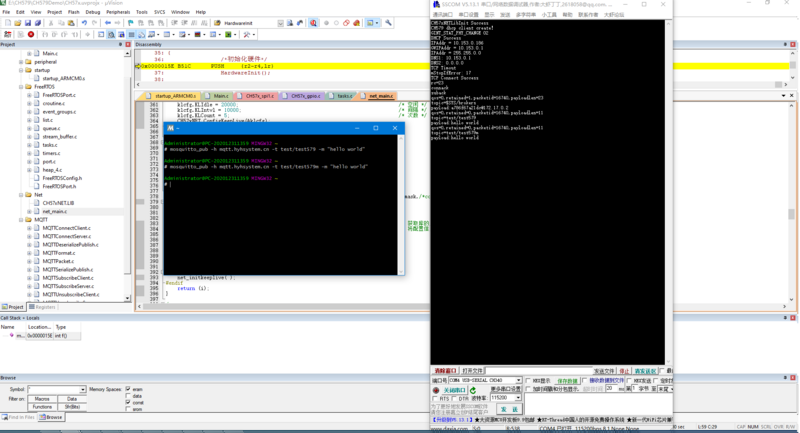Expand the tasks.c node in project tree
The width and height of the screenshot is (800, 433).
click(29, 145)
